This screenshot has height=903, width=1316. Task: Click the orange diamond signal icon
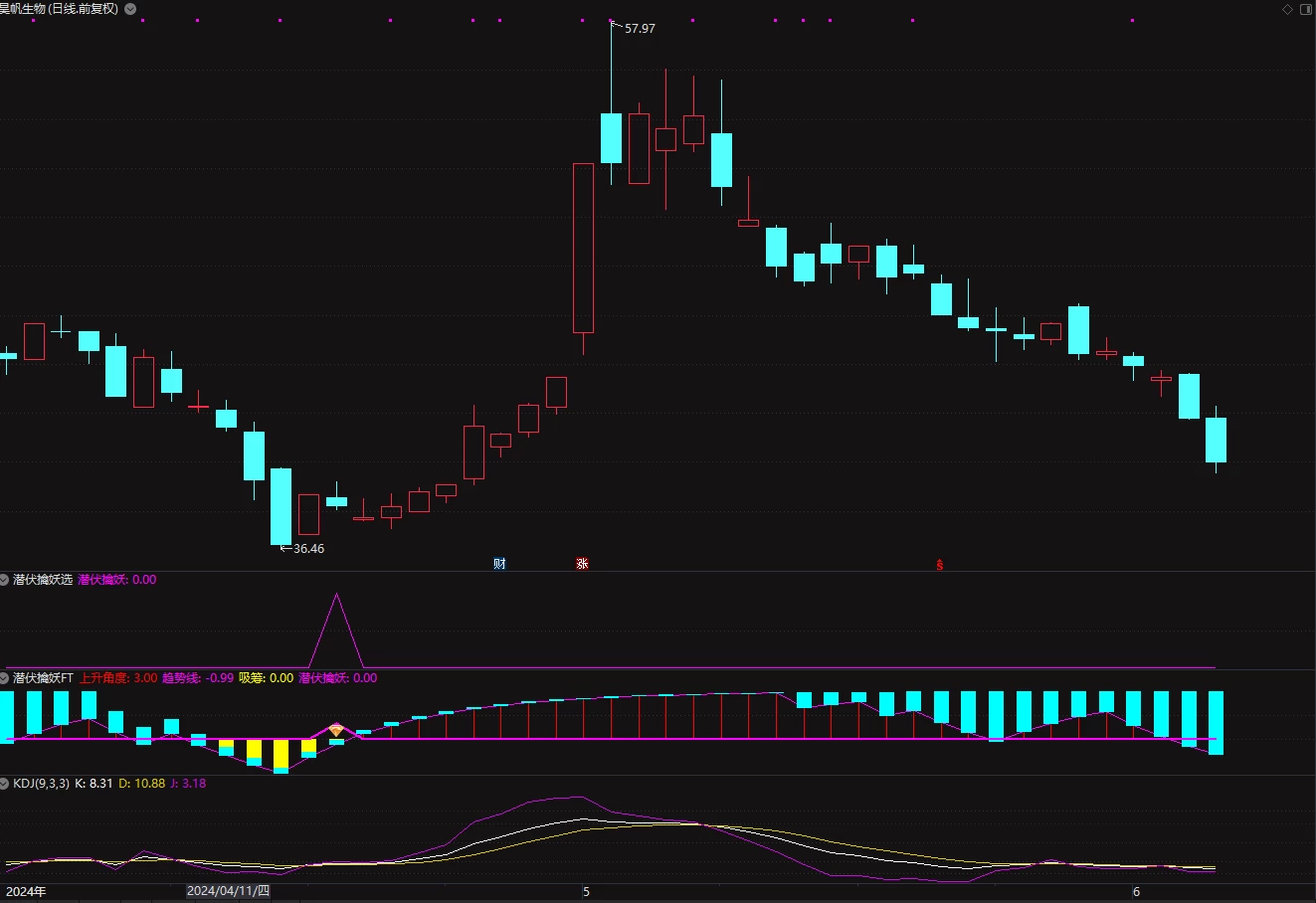(336, 731)
